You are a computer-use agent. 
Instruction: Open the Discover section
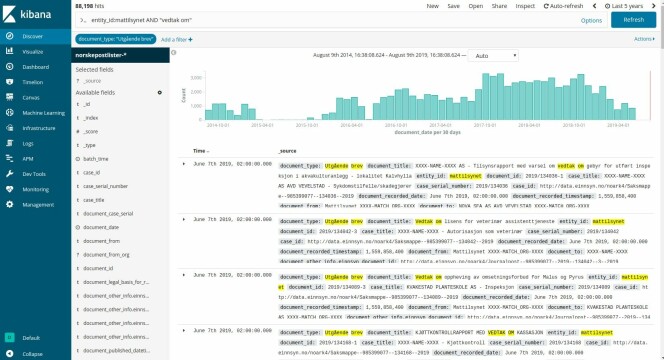36,36
